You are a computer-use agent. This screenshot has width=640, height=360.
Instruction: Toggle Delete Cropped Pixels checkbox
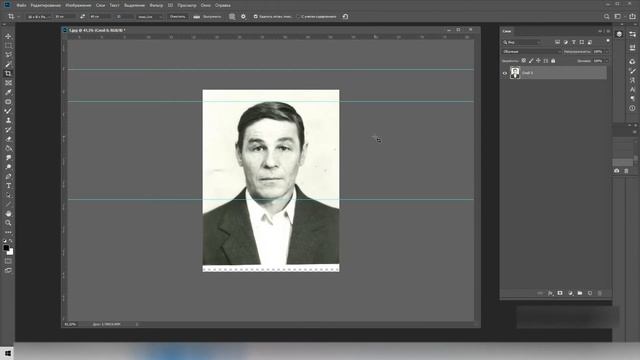pos(256,17)
